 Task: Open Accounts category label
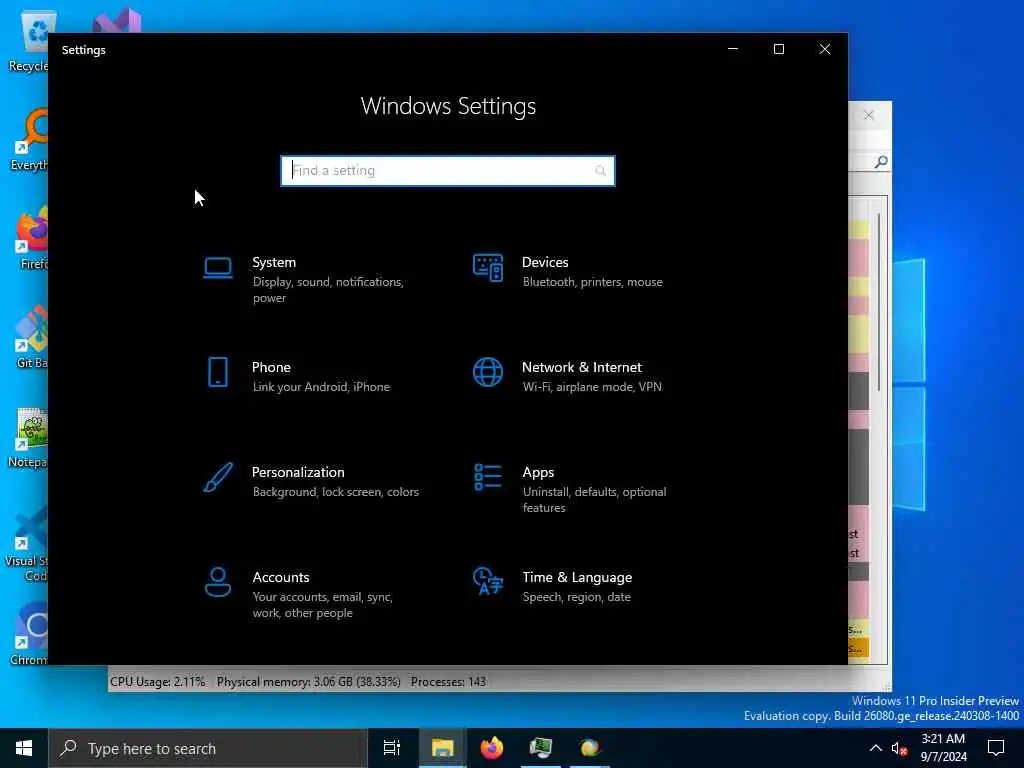281,577
